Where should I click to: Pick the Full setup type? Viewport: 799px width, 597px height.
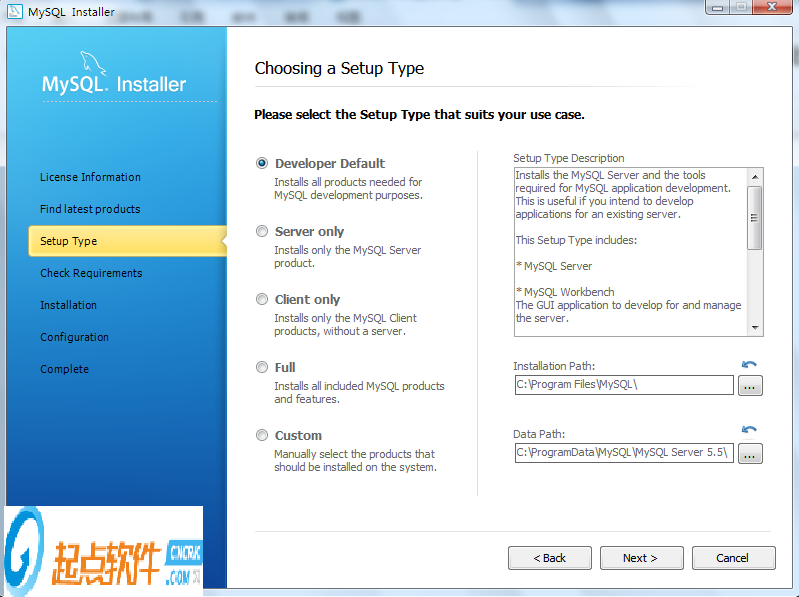(262, 367)
